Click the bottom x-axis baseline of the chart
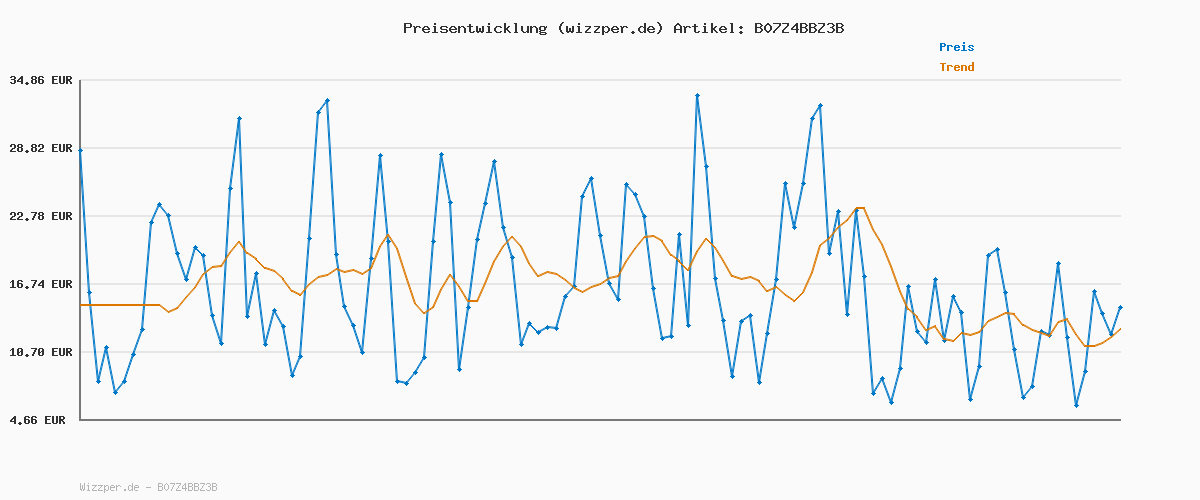1200x500 pixels. point(600,420)
